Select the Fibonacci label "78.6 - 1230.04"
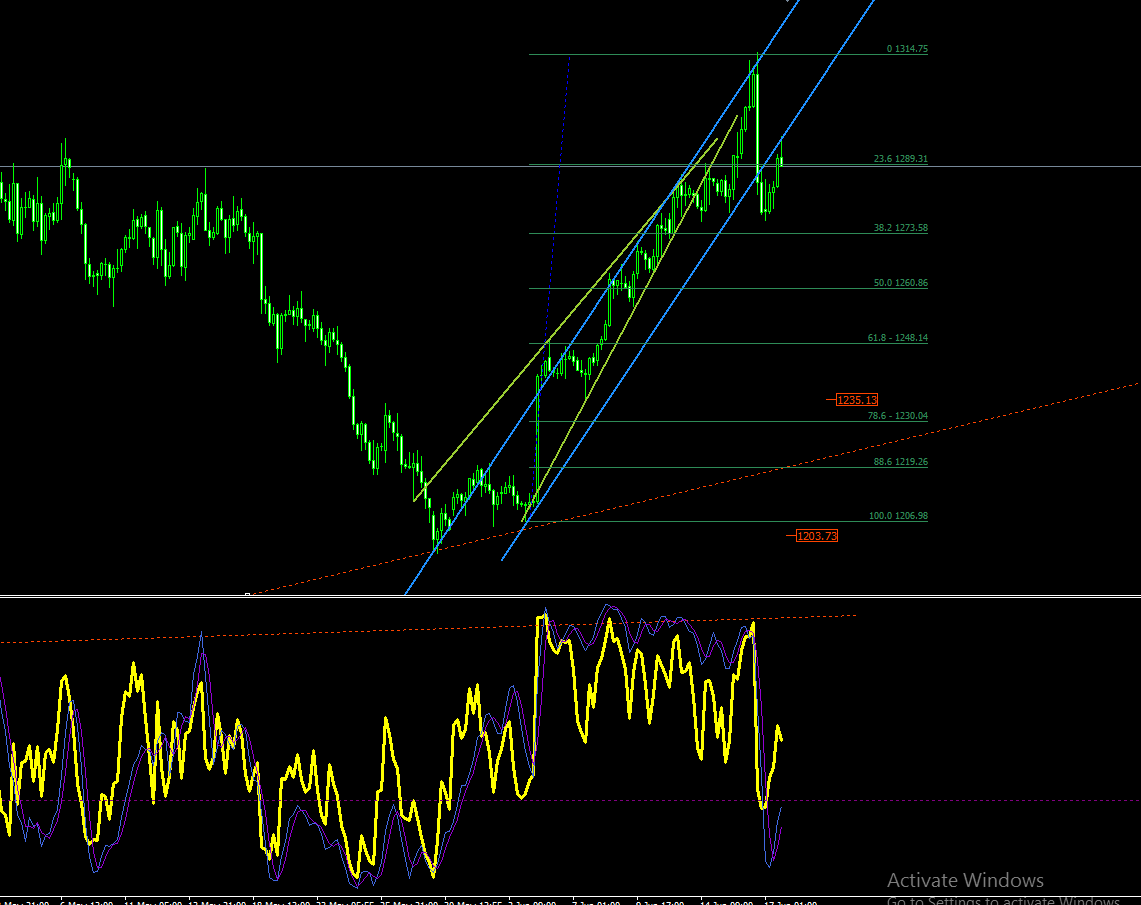Screen dimensions: 1141x905 click(x=897, y=416)
